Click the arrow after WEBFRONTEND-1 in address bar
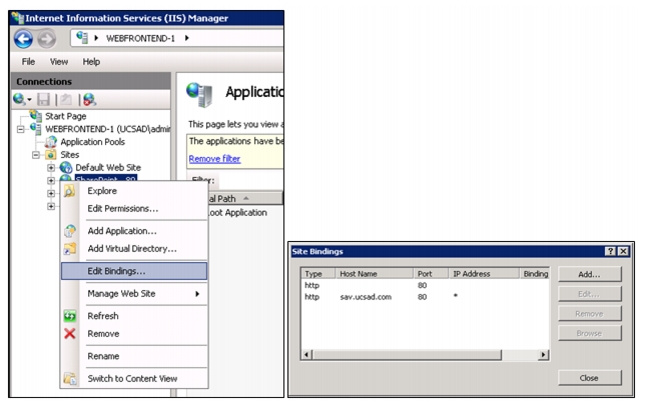This screenshot has height=408, width=648. [187, 38]
